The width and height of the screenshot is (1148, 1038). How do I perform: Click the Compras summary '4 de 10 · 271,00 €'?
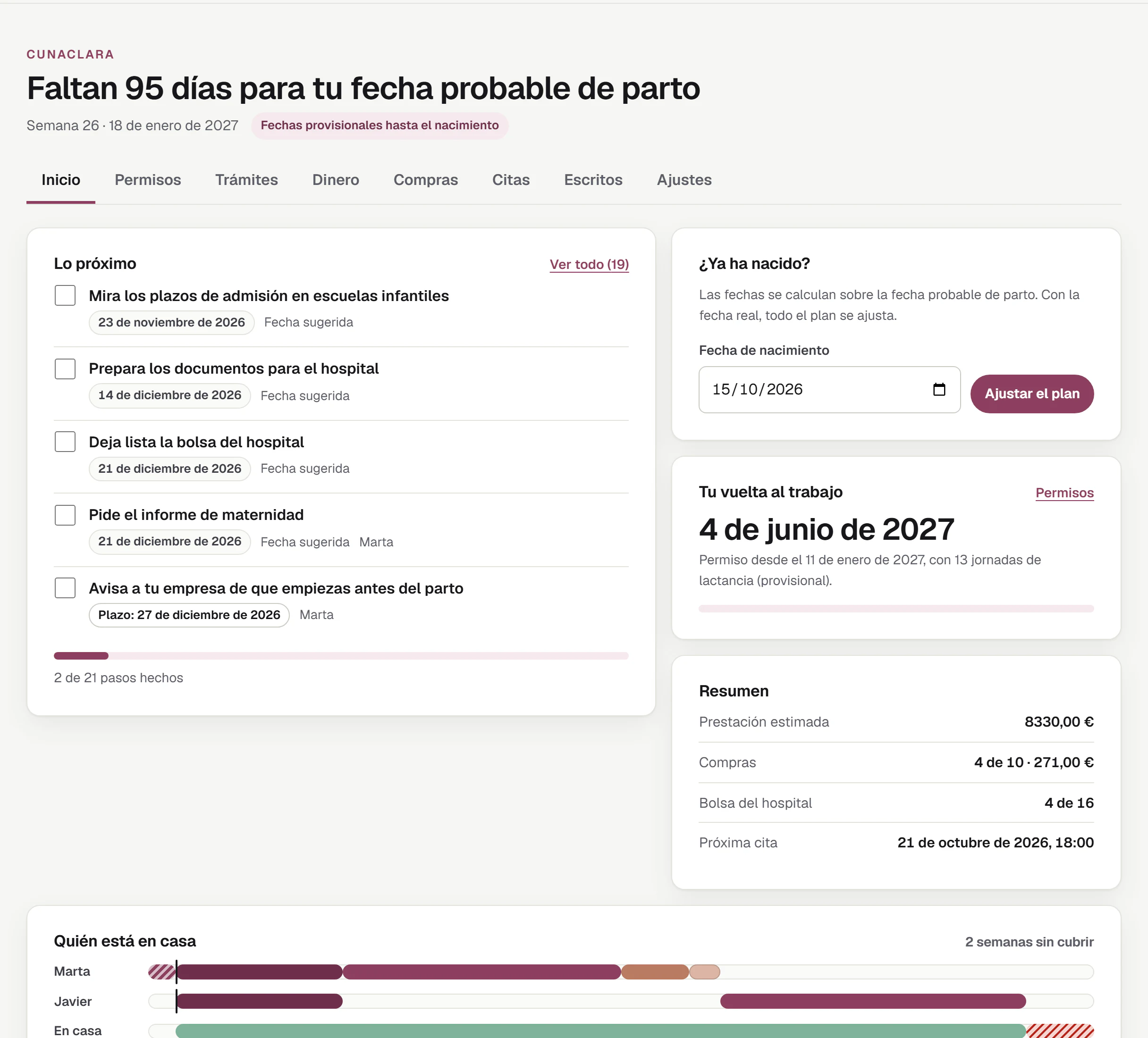(x=1034, y=762)
